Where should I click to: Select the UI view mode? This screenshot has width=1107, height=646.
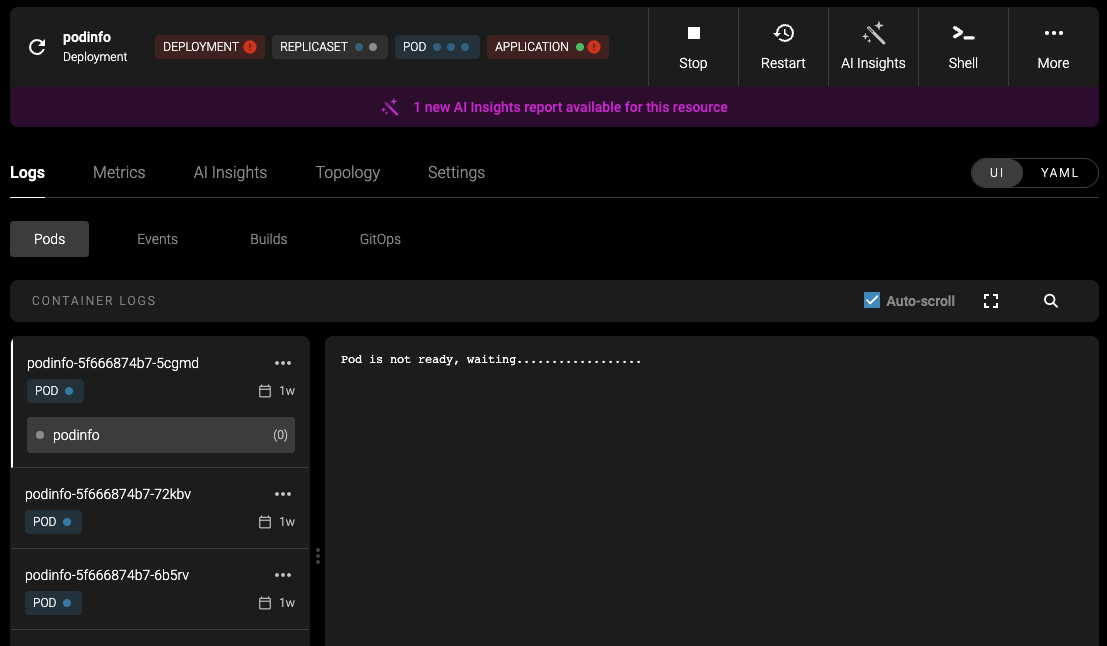click(996, 172)
